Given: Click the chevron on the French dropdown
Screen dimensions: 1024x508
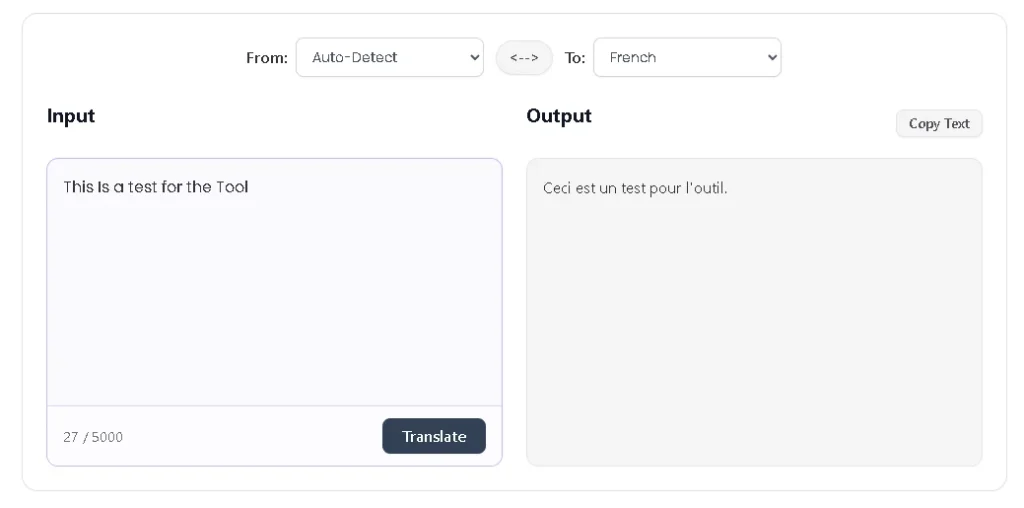Looking at the screenshot, I should coord(771,58).
